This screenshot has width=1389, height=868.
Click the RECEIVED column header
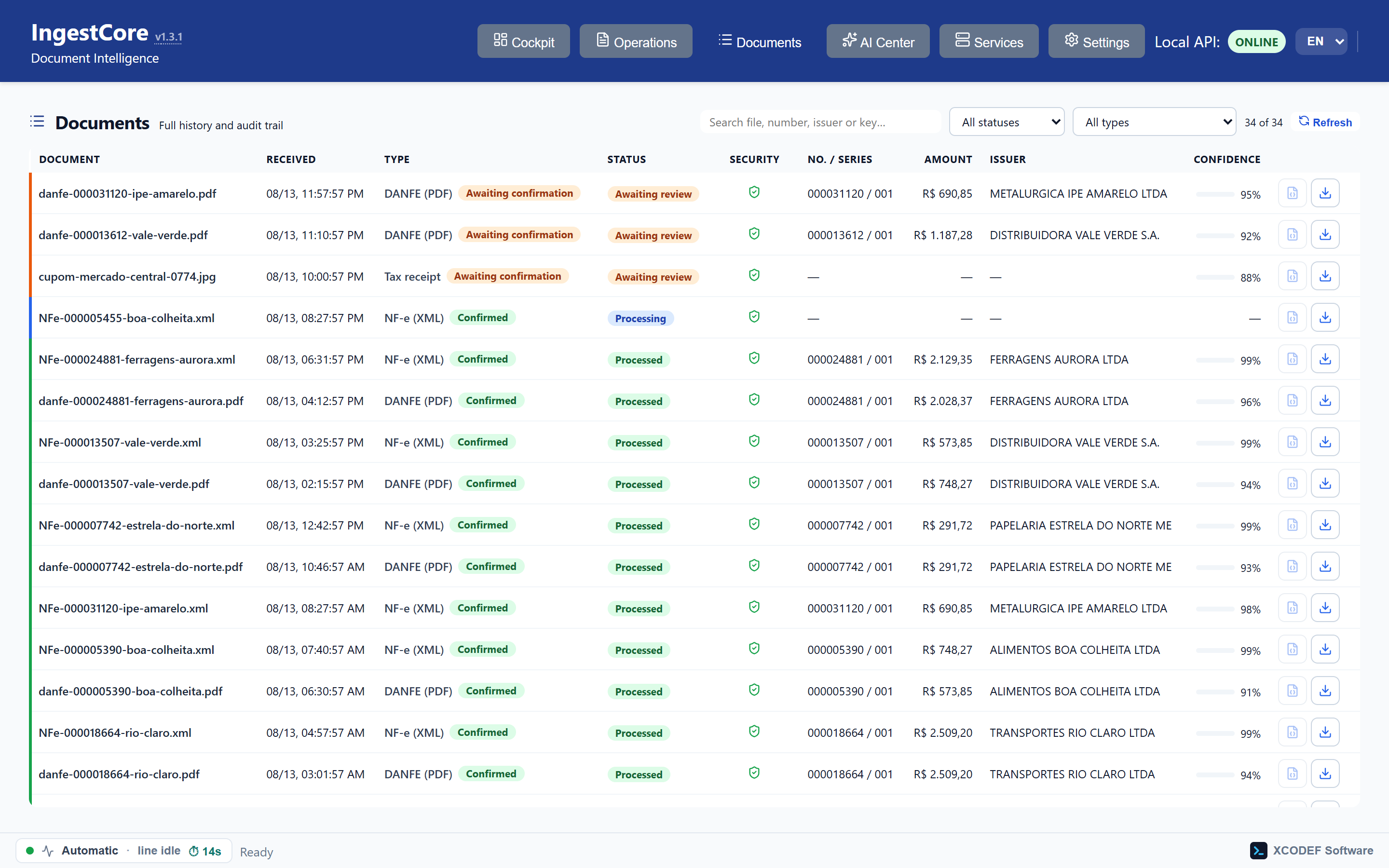pos(291,159)
